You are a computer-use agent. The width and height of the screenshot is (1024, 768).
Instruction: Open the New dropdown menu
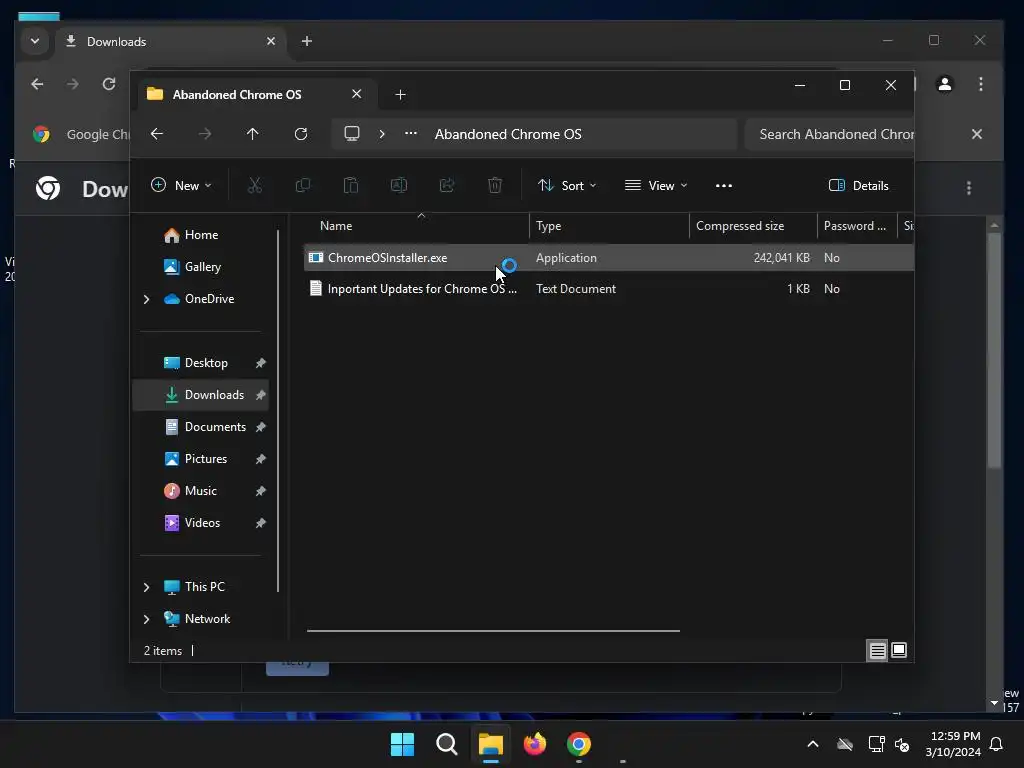tap(181, 185)
